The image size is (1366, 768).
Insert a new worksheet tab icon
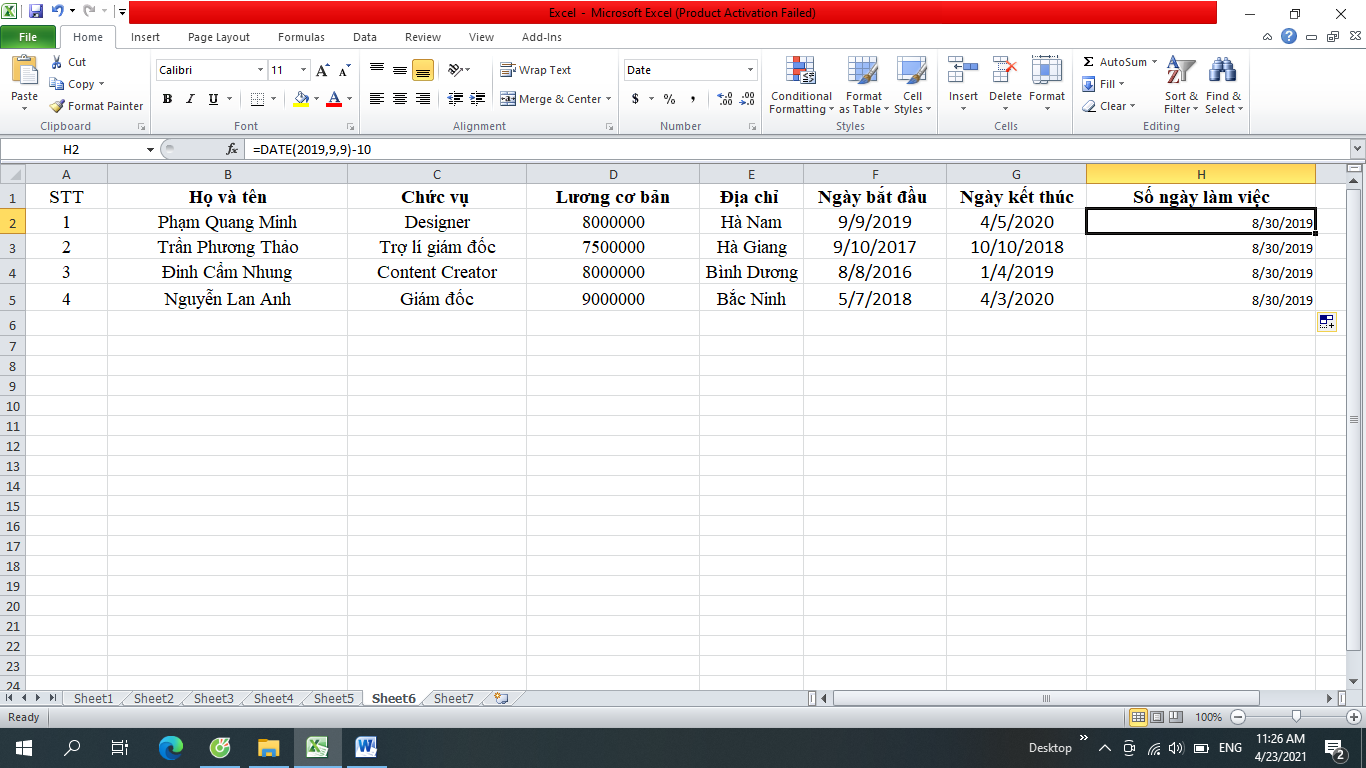501,698
